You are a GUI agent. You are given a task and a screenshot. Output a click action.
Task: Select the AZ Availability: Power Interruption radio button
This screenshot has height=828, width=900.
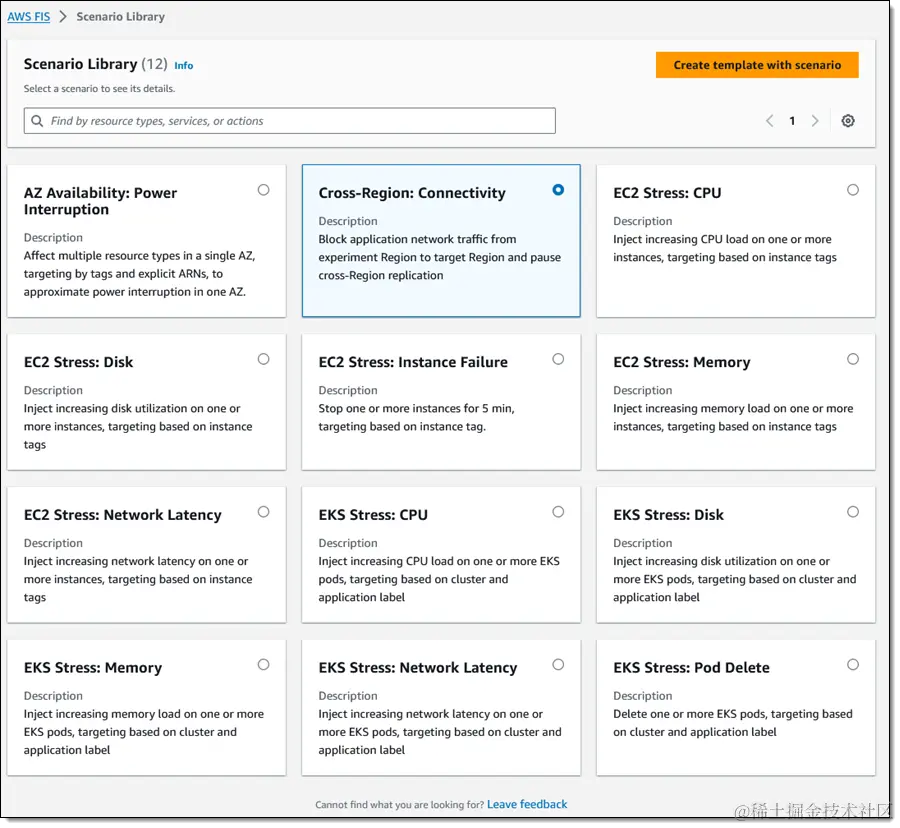point(265,191)
